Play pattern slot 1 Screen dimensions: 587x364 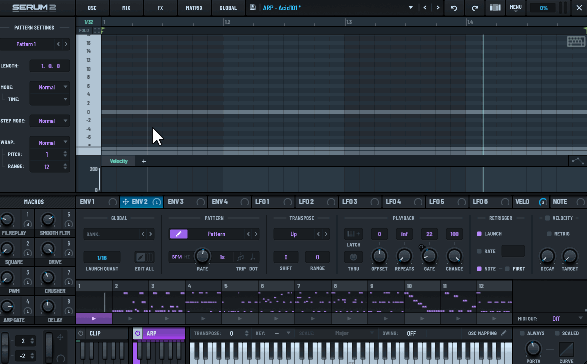(x=94, y=319)
